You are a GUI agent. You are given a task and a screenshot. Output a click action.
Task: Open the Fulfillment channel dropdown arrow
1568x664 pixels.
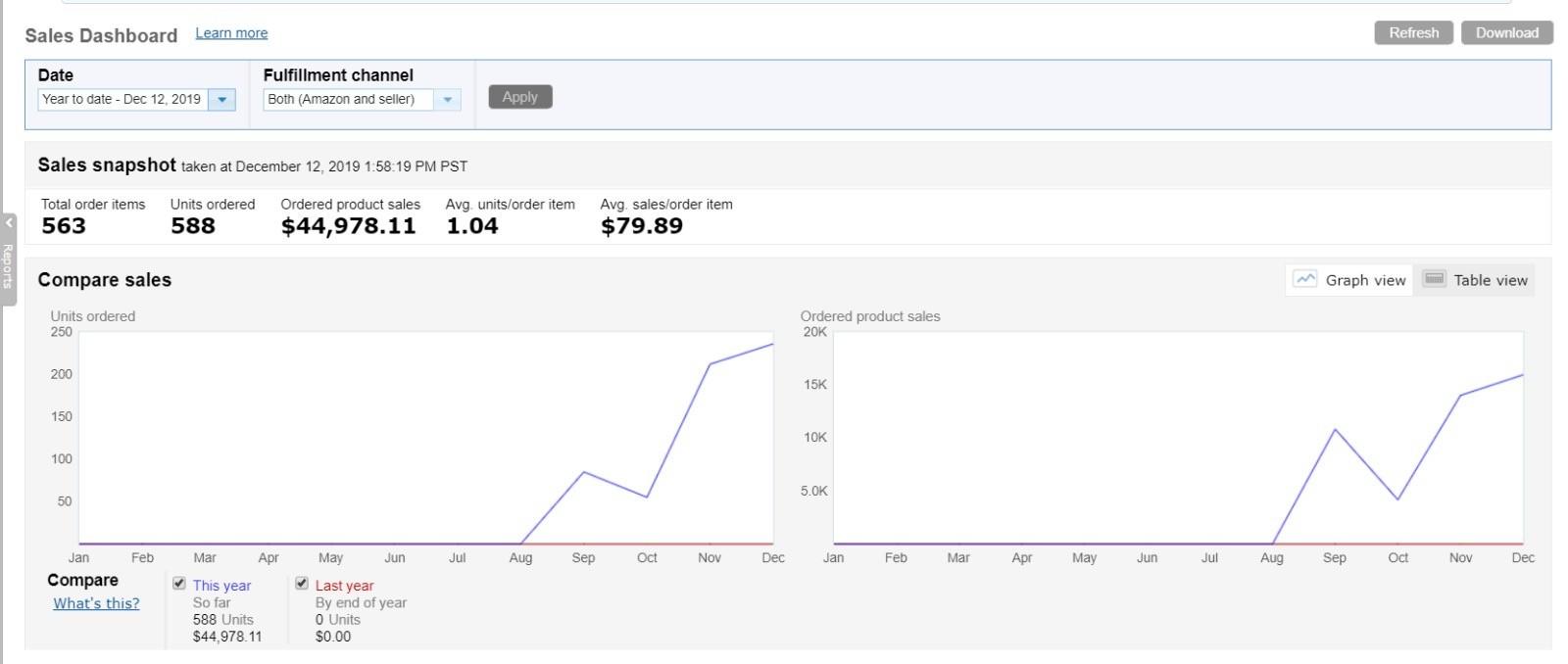pos(448,100)
